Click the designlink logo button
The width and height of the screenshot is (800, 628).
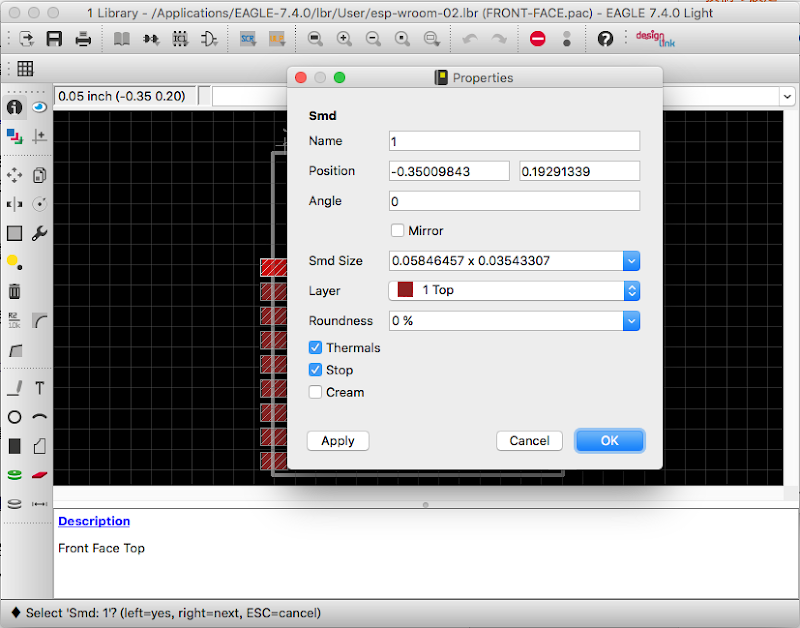(655, 39)
